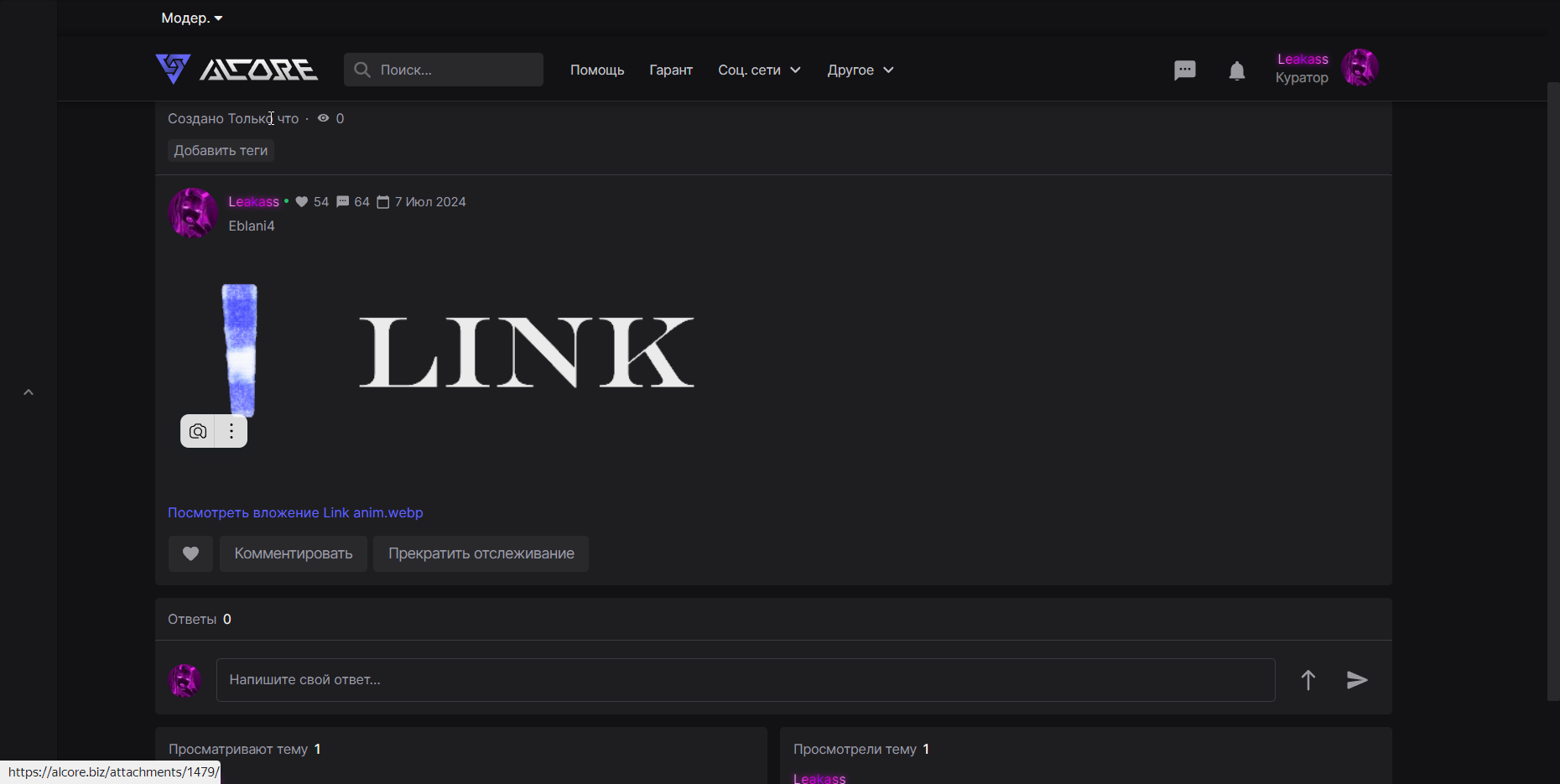Screen dimensions: 1560x784
Task: Click the upload arrow icon in reply box
Action: tap(1308, 680)
